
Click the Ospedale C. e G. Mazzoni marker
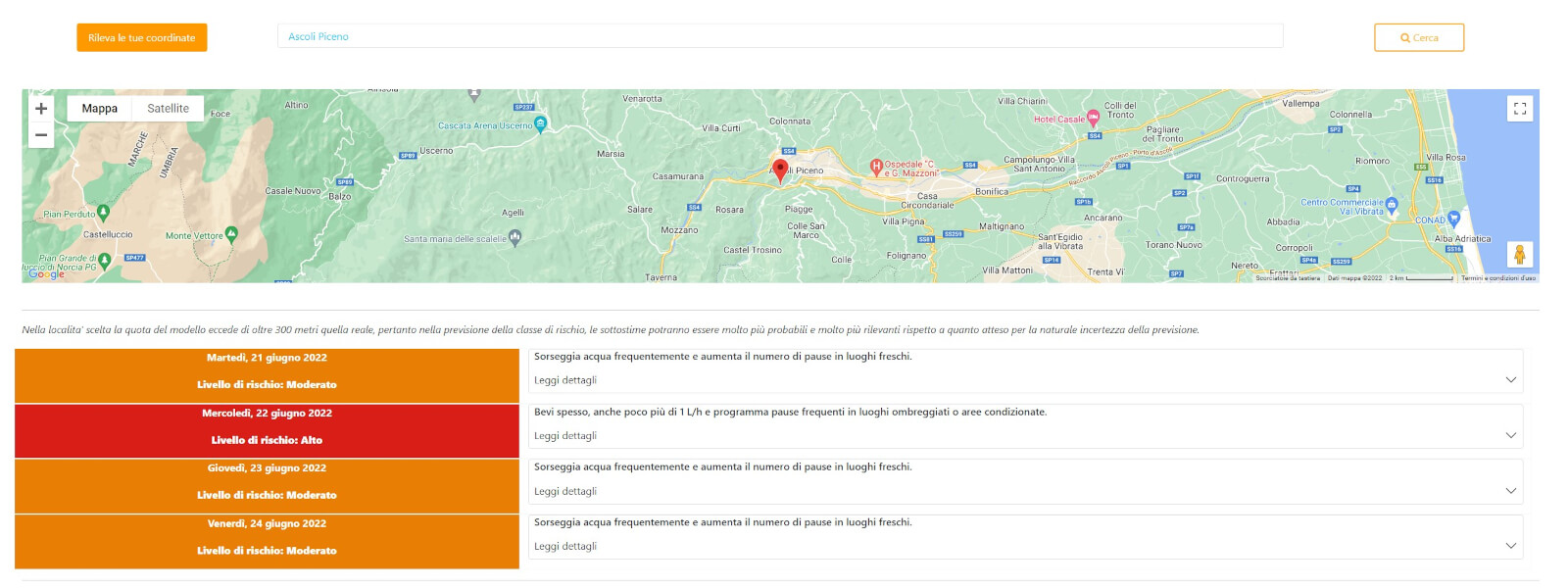(877, 168)
